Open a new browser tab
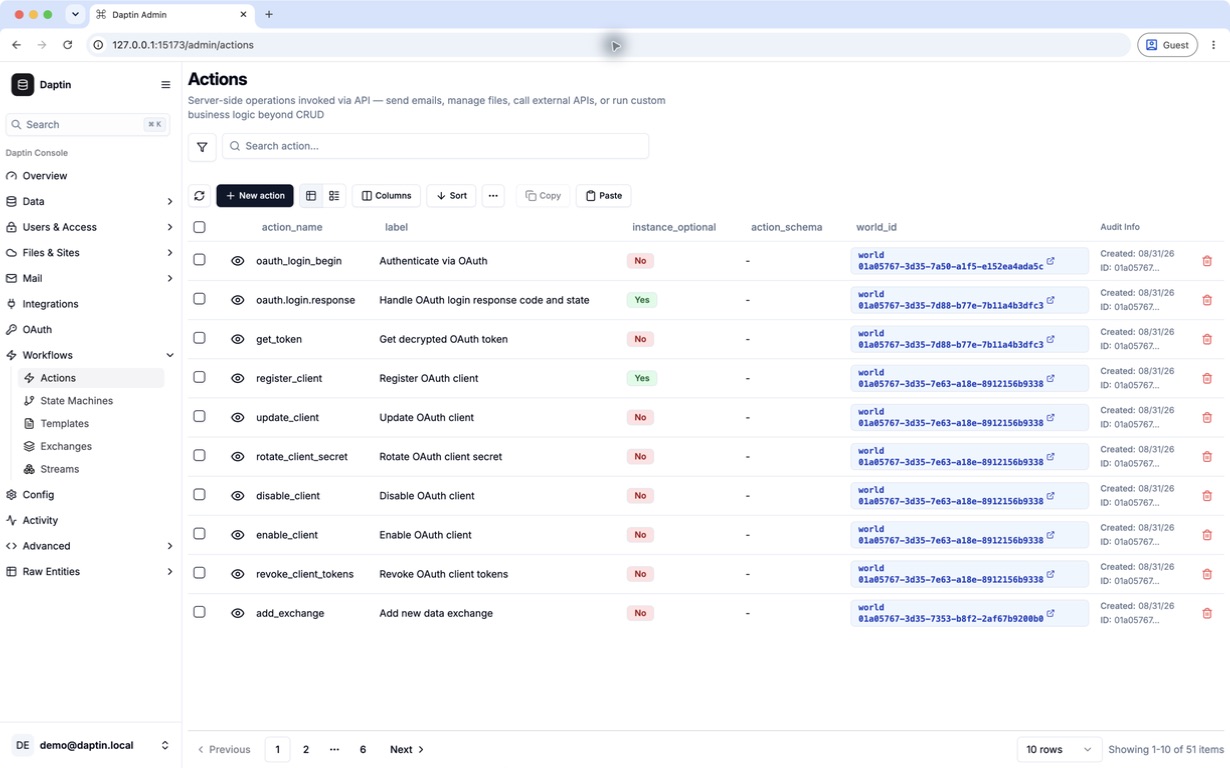 [x=269, y=15]
